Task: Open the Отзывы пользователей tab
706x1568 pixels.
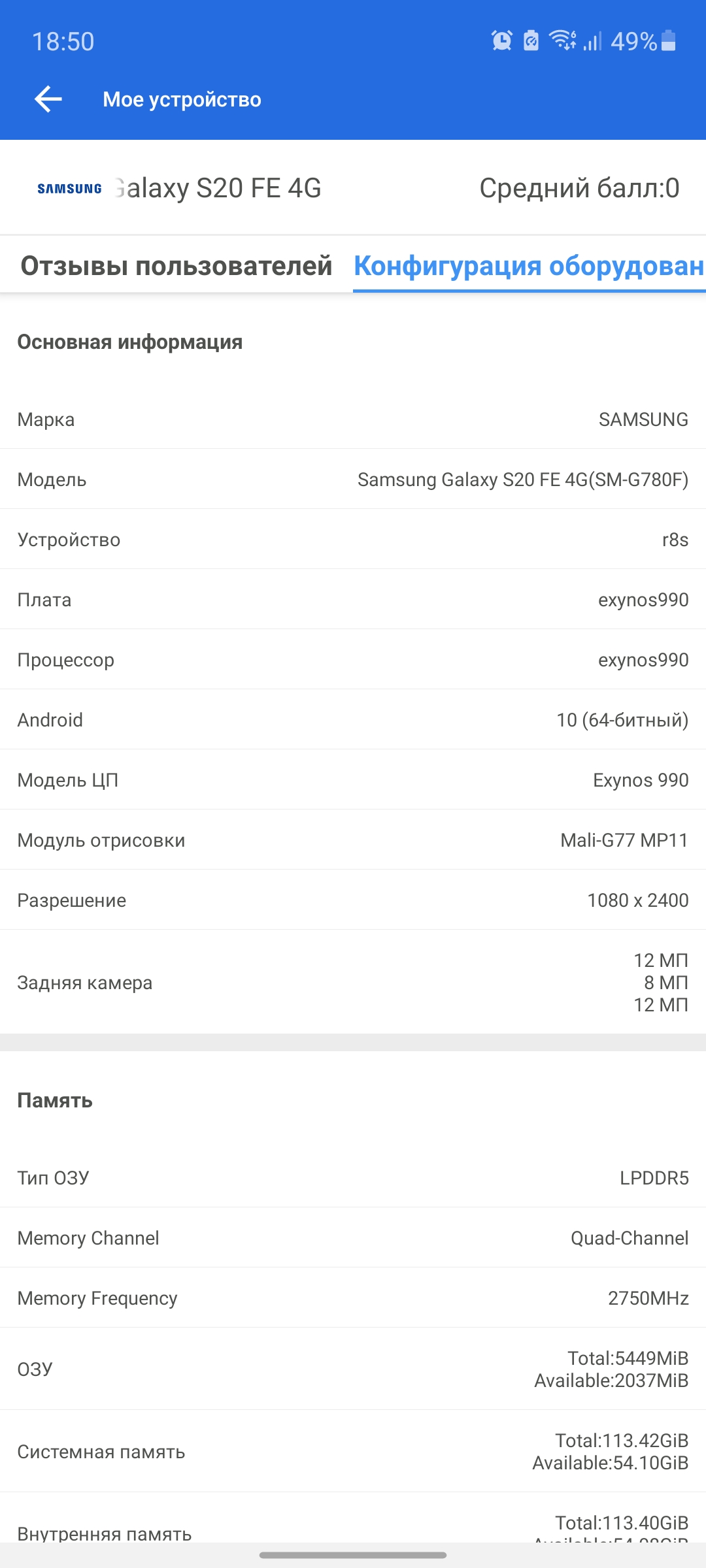Action: point(176,266)
